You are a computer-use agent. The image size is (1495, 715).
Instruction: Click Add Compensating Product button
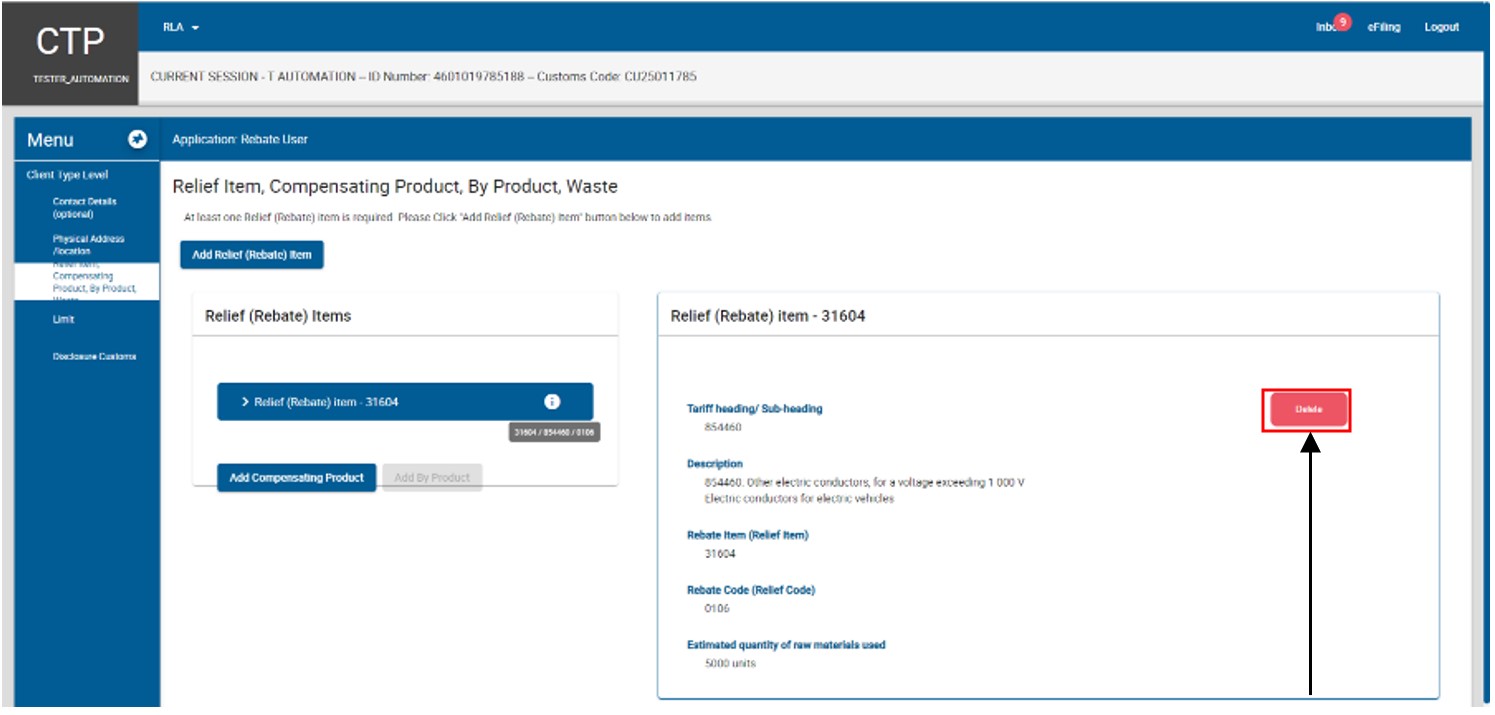(x=297, y=478)
